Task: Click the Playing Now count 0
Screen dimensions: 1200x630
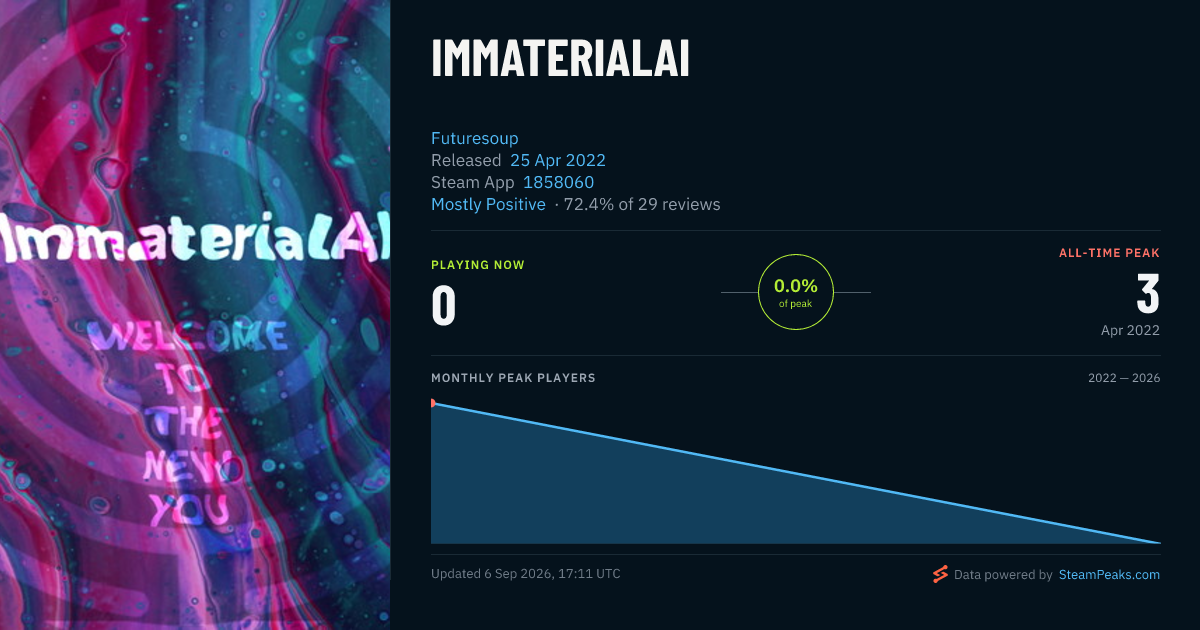Action: pyautogui.click(x=444, y=306)
